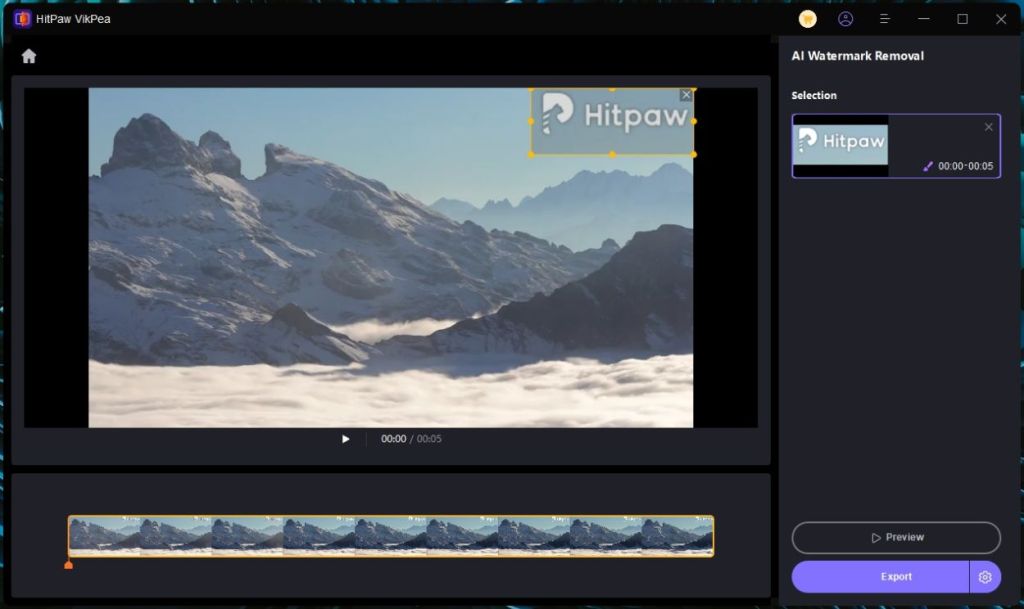Click the Preview button
The image size is (1024, 609).
[896, 537]
